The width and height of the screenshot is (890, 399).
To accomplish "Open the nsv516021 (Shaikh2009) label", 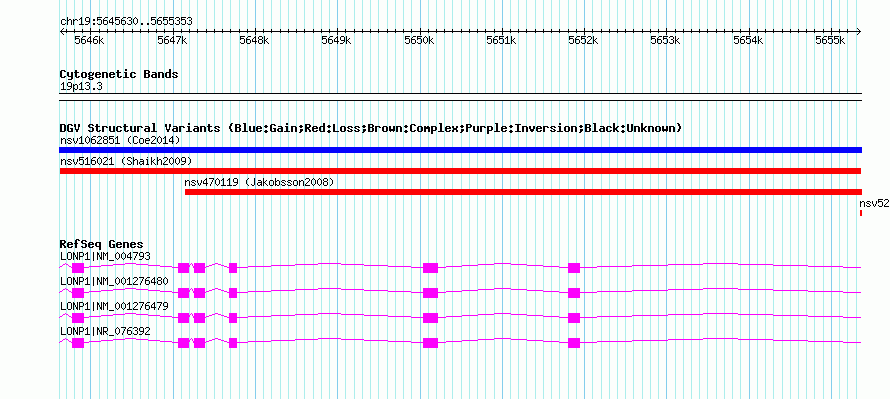I will point(126,161).
